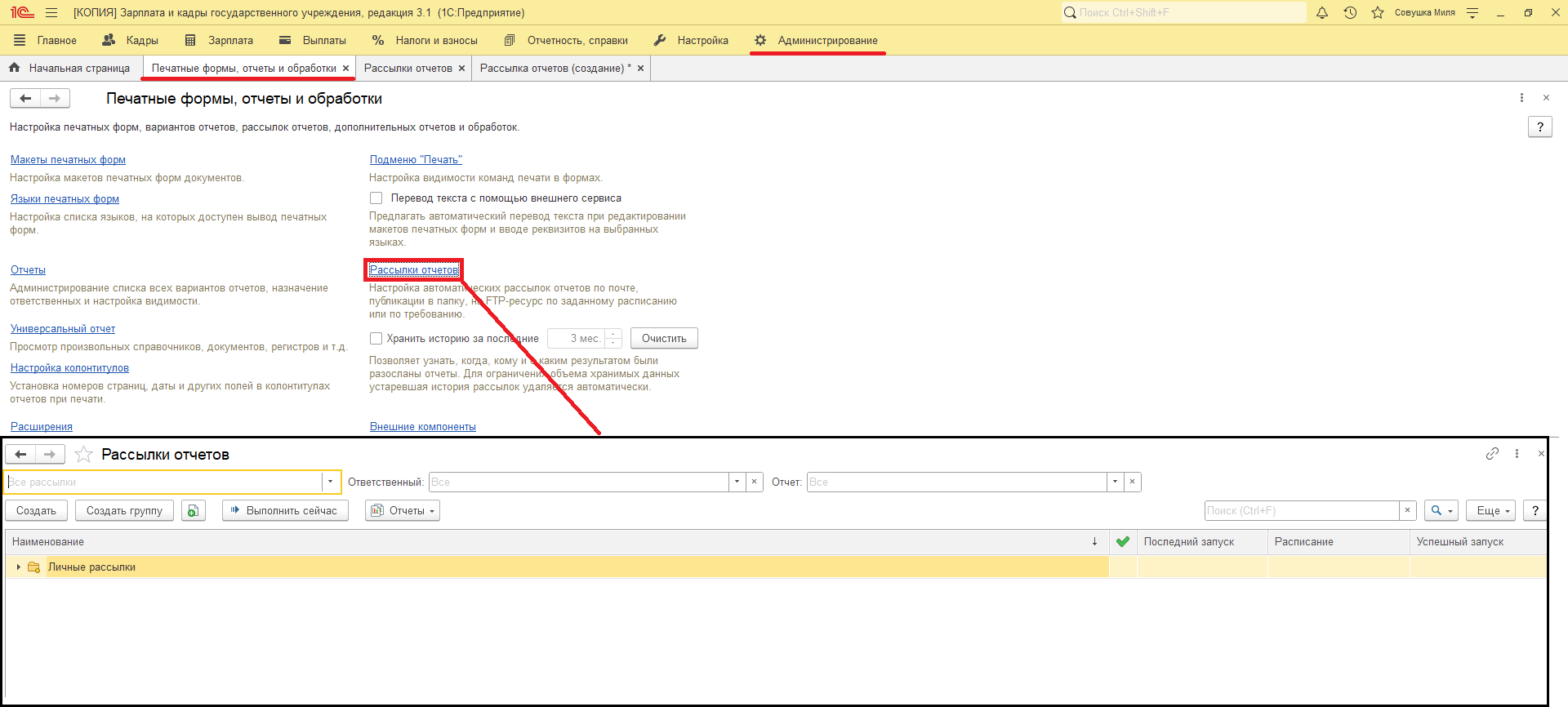Screen dimensions: 1568x707
Task: Open the Отчетность, справки section
Action: (566, 41)
